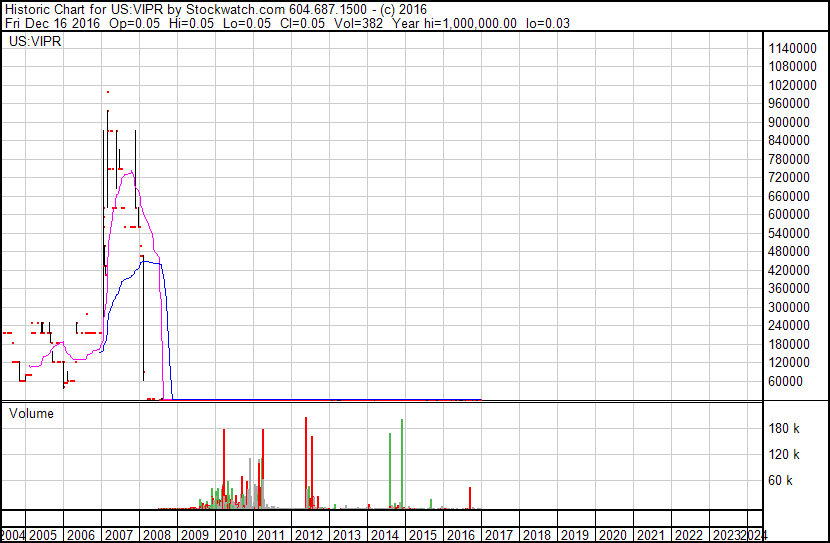Select the 2006 label on time axis

click(x=81, y=535)
